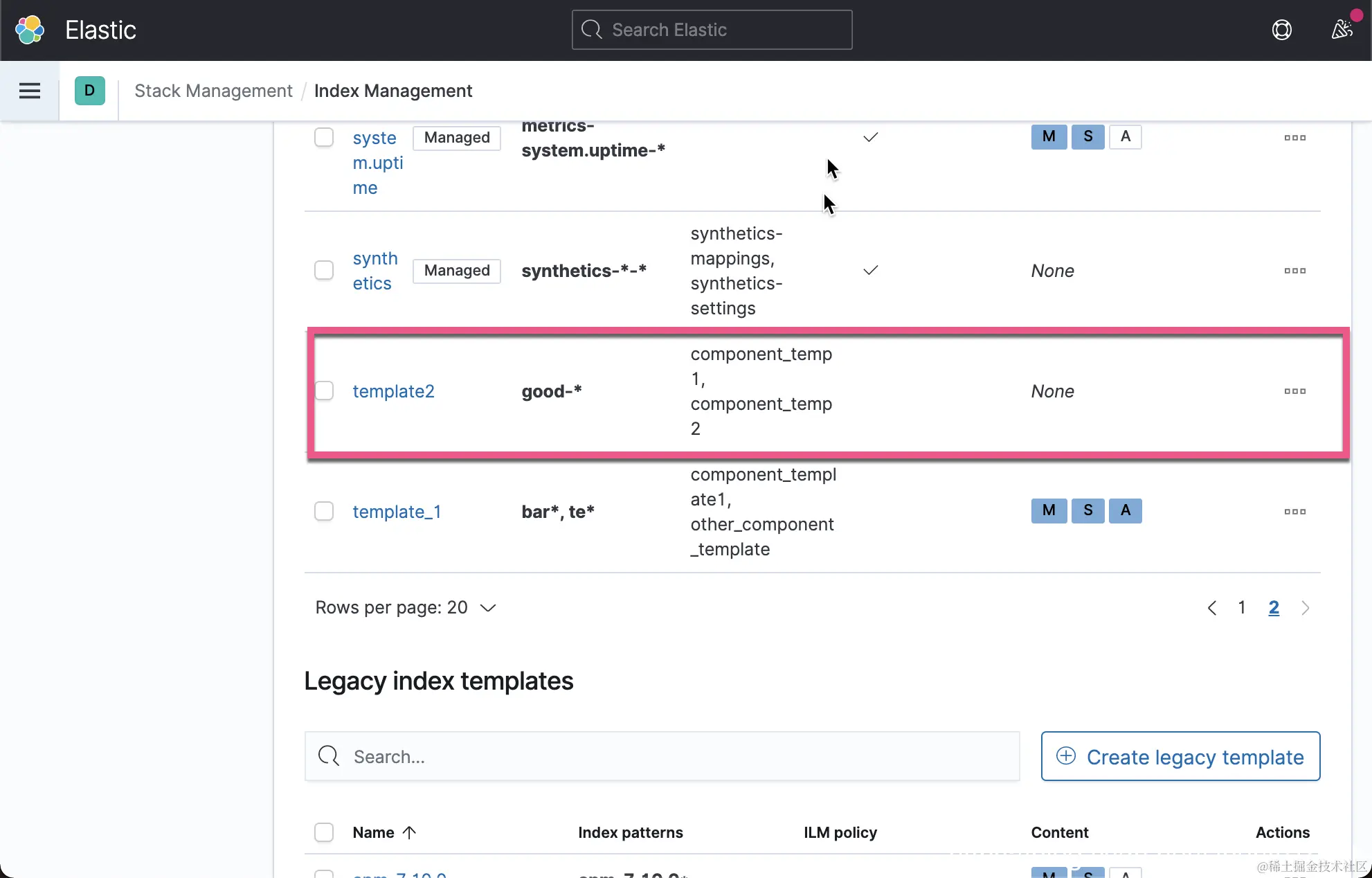Open the newsfeed celebration icon

tap(1342, 30)
